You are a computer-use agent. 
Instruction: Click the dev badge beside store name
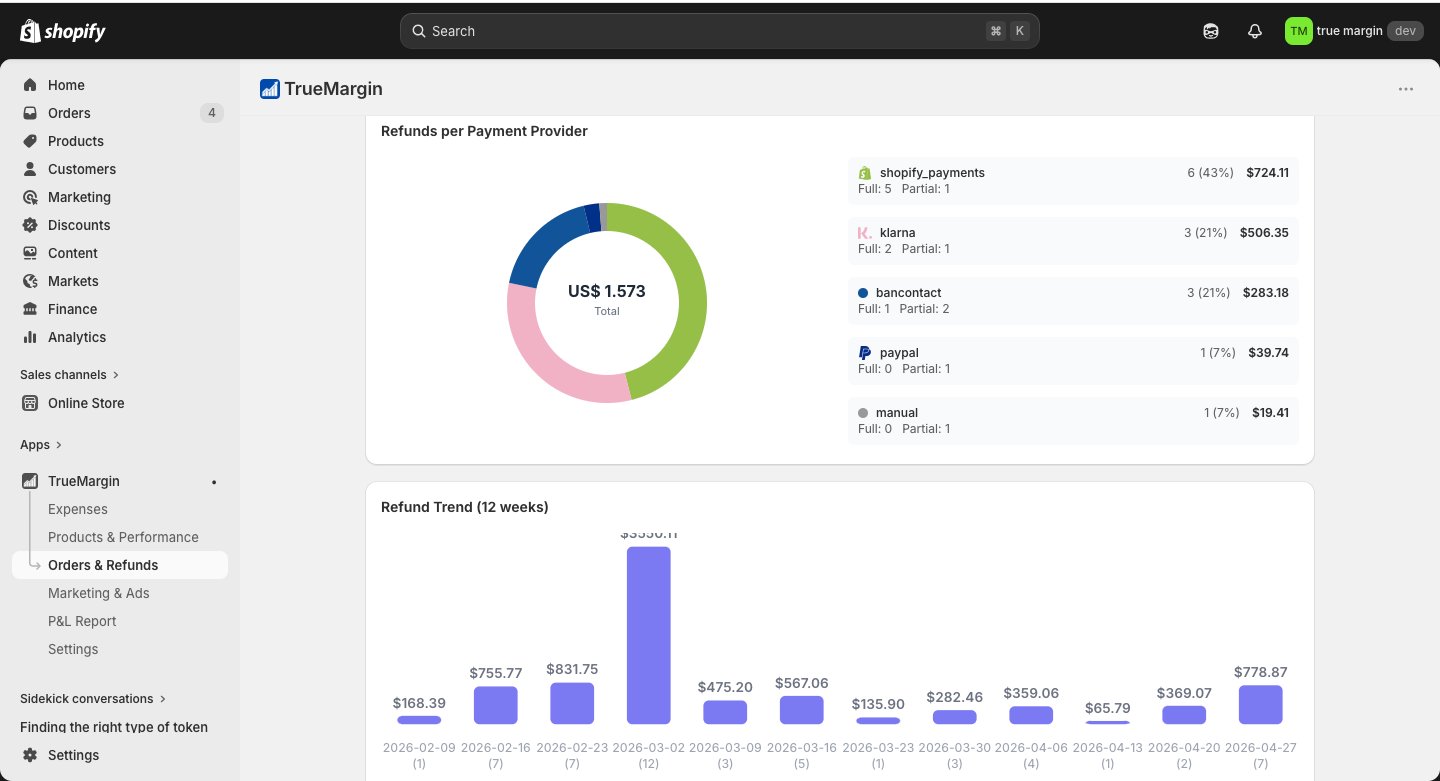1405,31
